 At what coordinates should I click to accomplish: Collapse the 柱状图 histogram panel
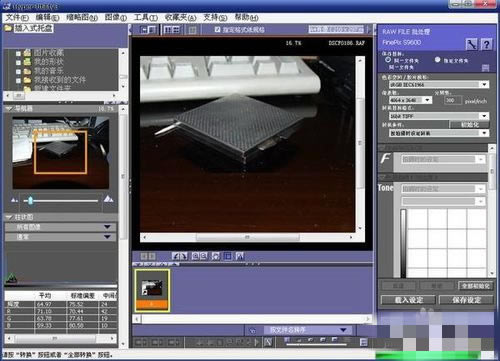pos(9,217)
